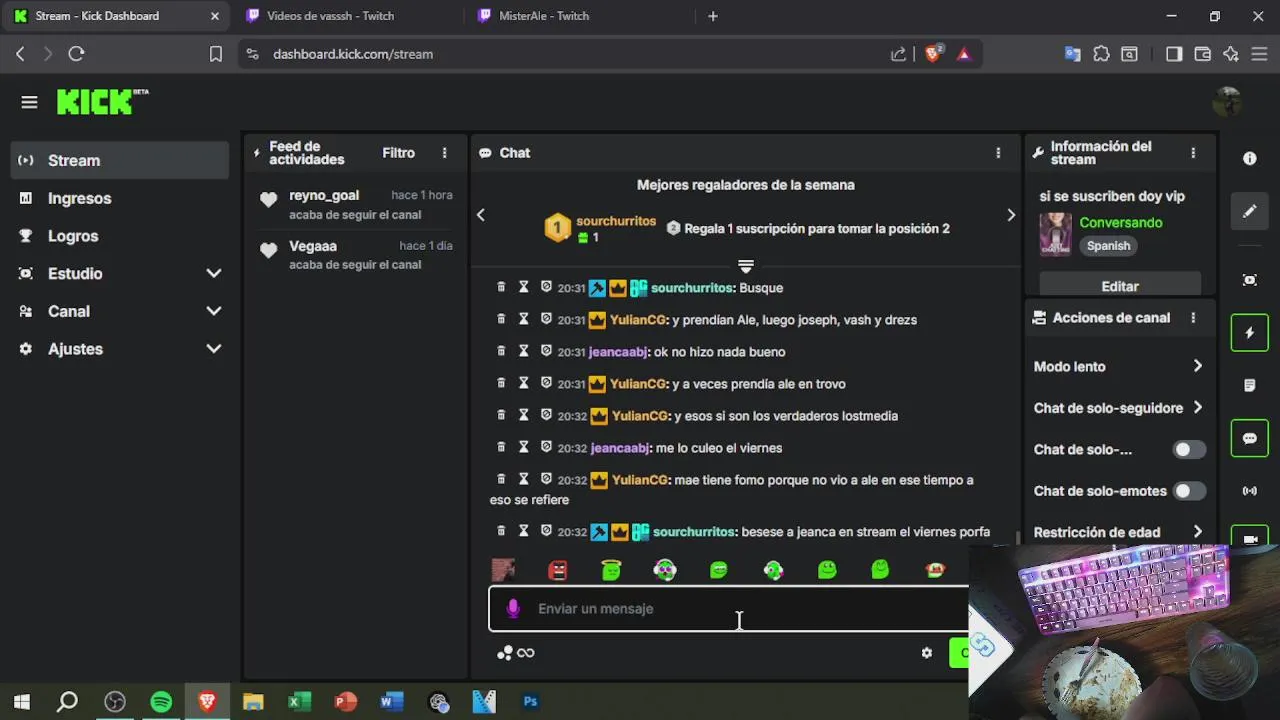Click Filtro in activity feed
The height and width of the screenshot is (720, 1280).
point(398,153)
